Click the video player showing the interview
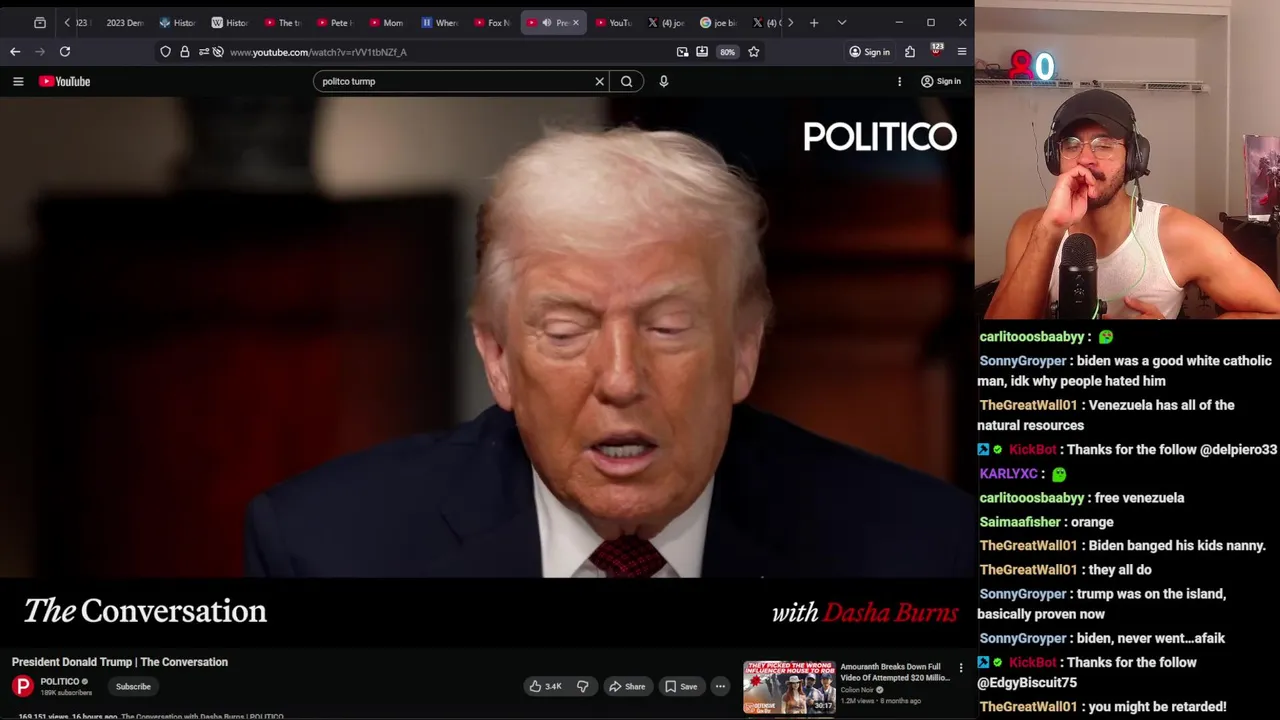The width and height of the screenshot is (1280, 720). tap(487, 372)
